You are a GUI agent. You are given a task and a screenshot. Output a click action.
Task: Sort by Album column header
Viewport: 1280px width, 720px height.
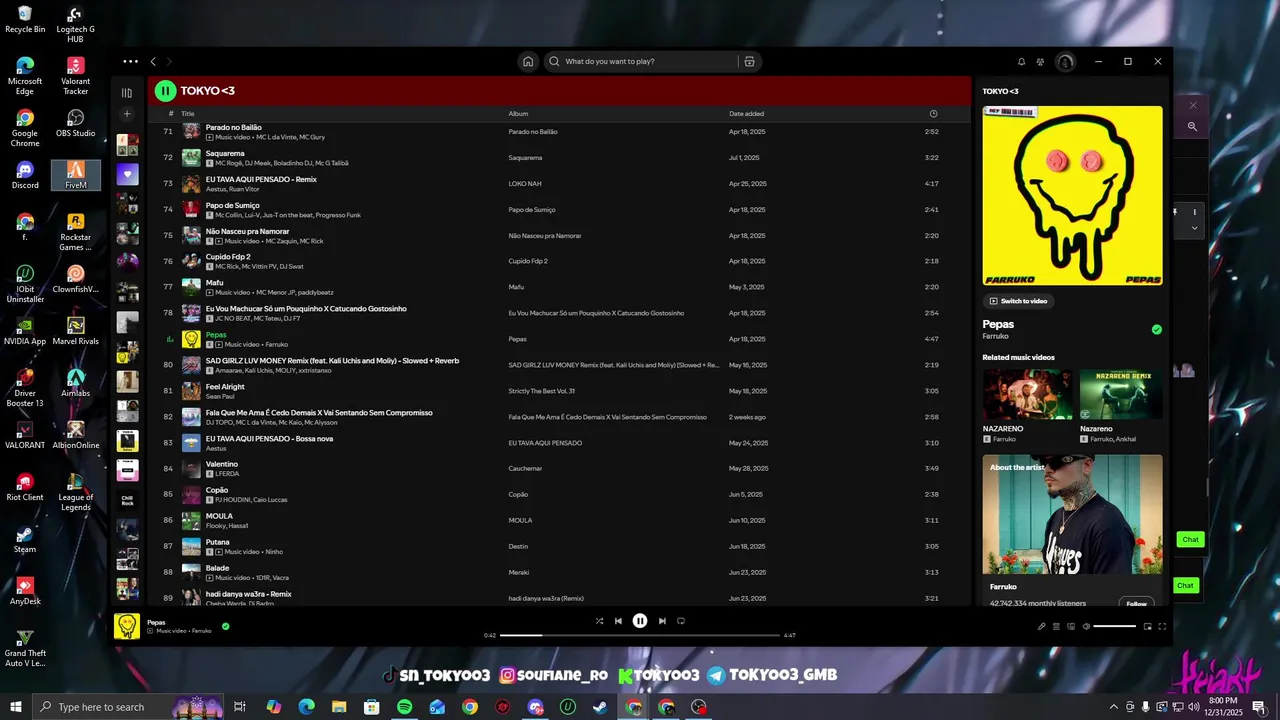coord(518,114)
